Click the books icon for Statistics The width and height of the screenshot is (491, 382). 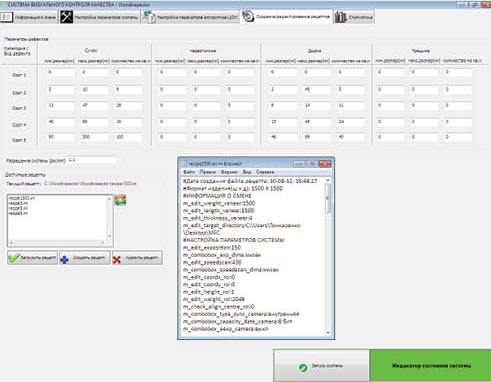(x=341, y=17)
